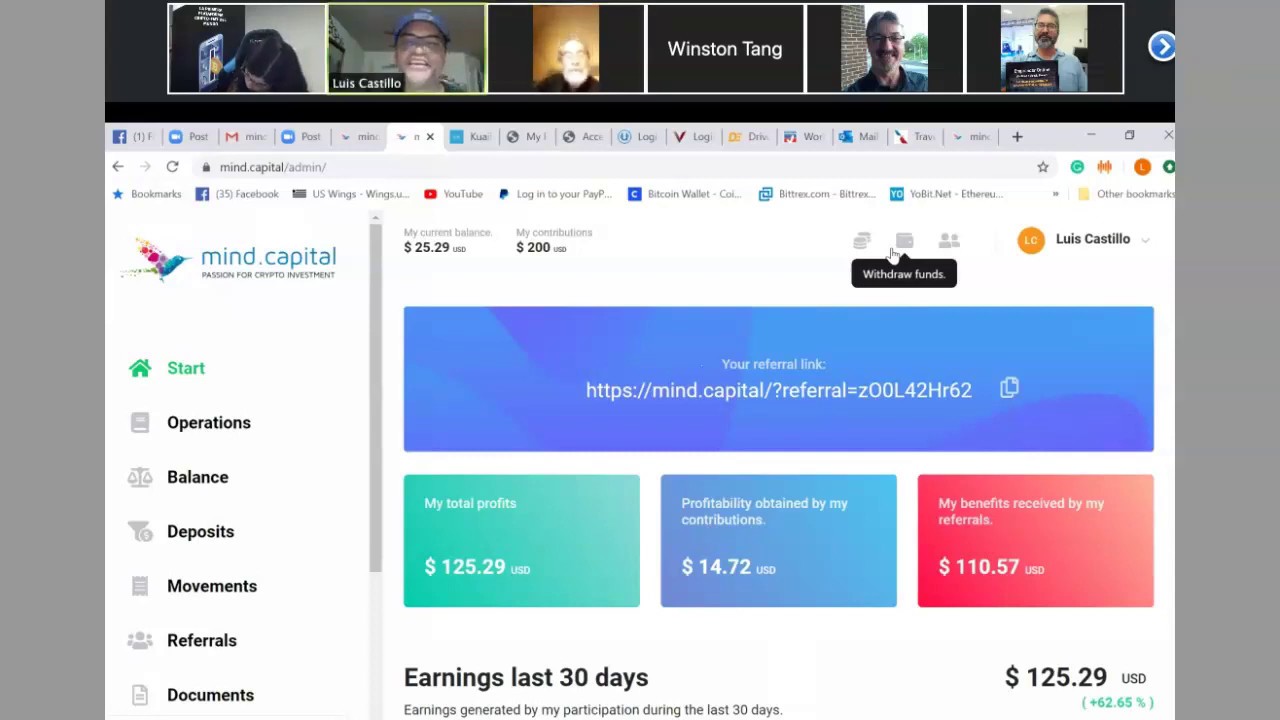The height and width of the screenshot is (720, 1280).
Task: Click the list icon beside Movements
Action: coord(140,586)
